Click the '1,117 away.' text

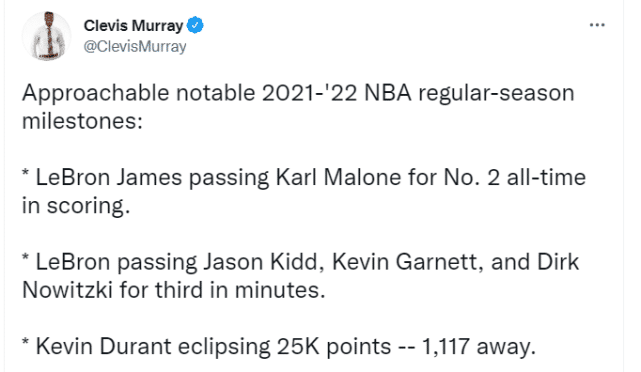[478, 347]
